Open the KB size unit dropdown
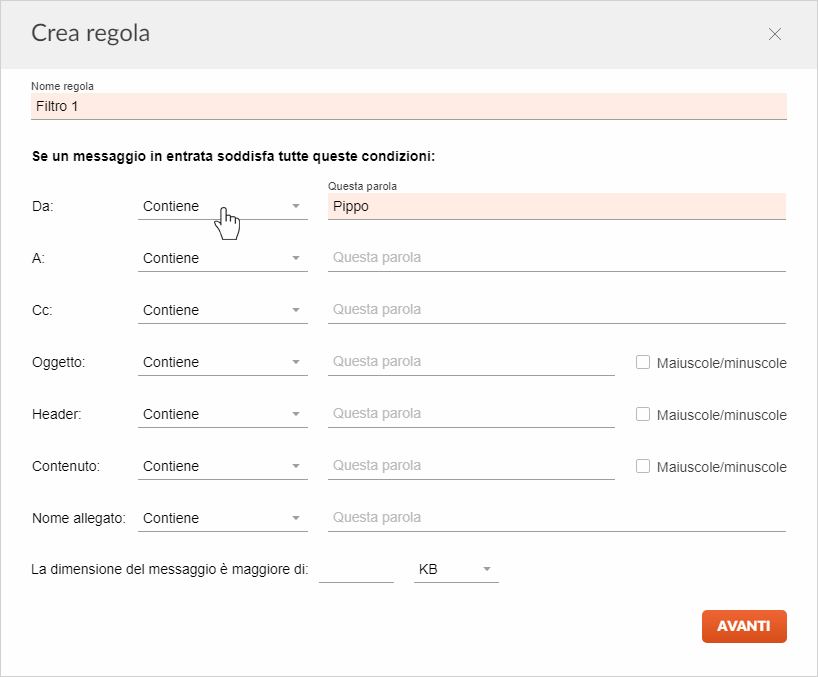Image resolution: width=818 pixels, height=677 pixels. 455,569
